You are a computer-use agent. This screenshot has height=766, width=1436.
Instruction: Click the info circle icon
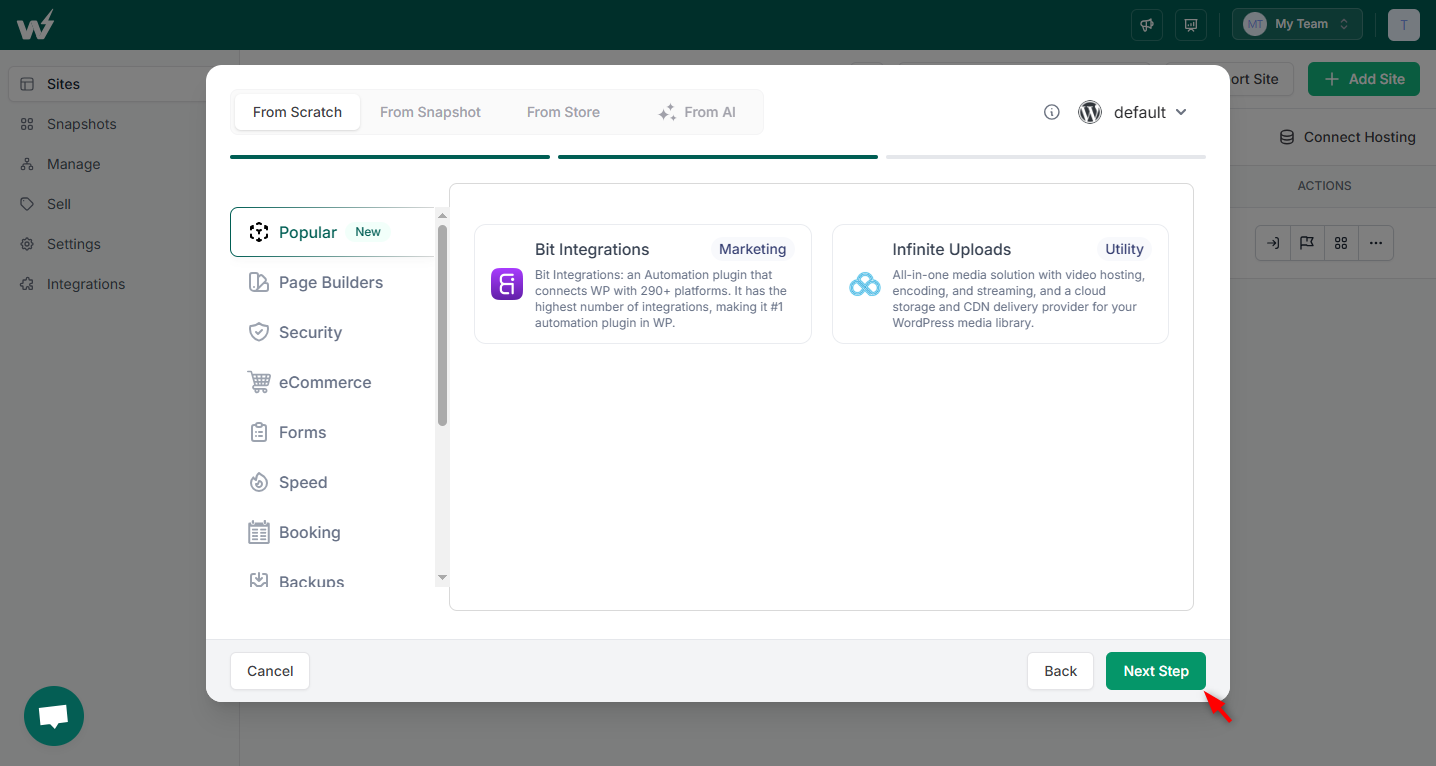pos(1051,112)
